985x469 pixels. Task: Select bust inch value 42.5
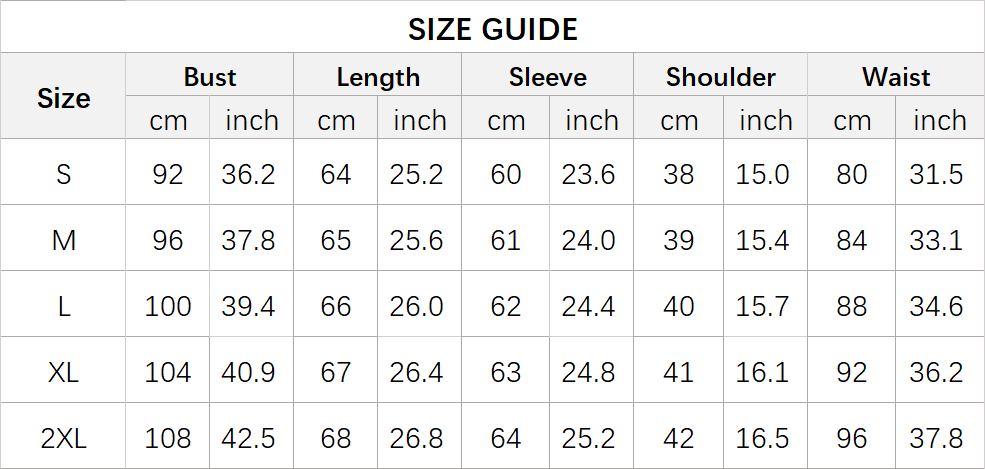click(248, 438)
